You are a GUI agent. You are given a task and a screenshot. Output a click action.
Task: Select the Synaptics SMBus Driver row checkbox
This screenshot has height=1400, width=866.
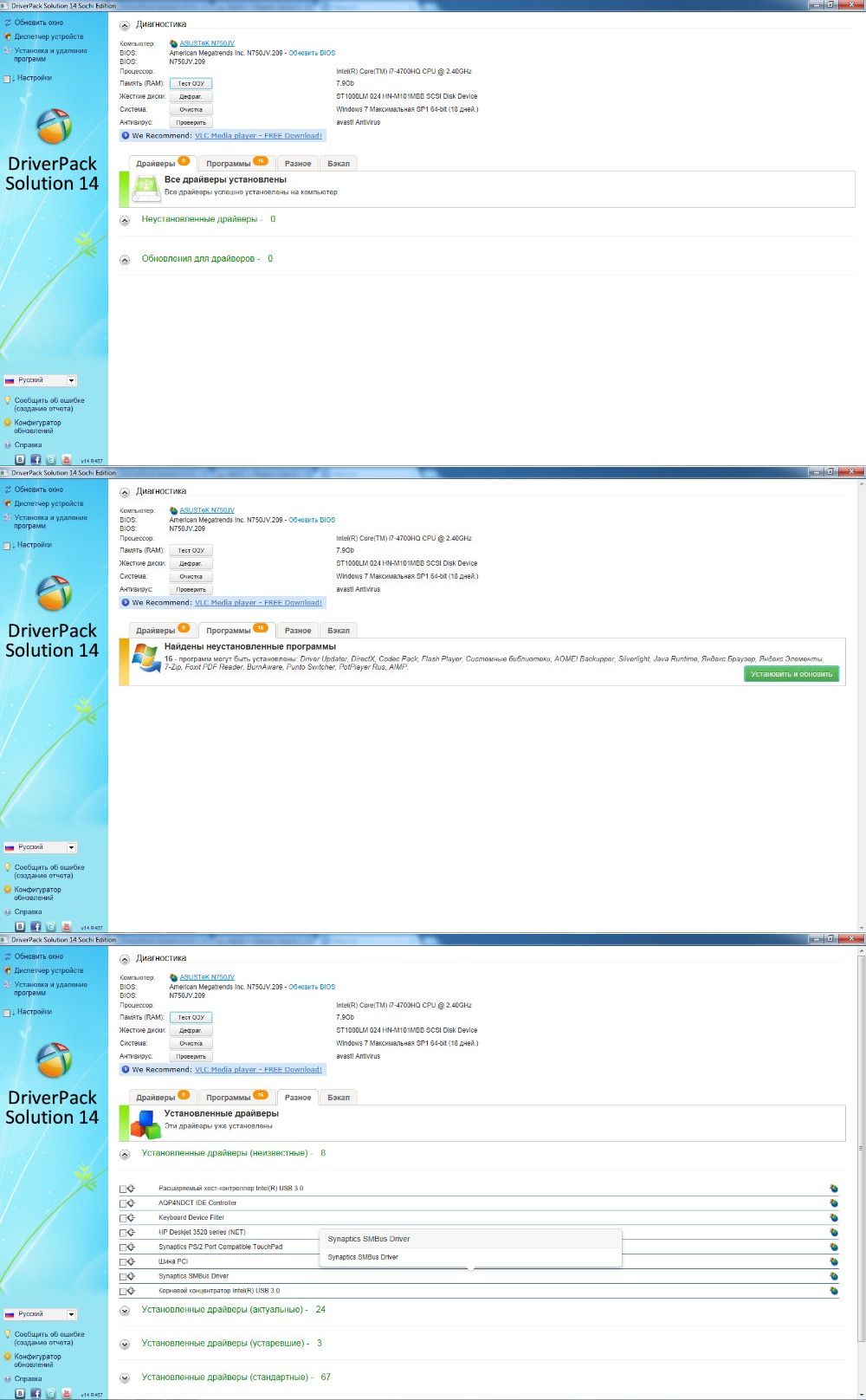123,1277
